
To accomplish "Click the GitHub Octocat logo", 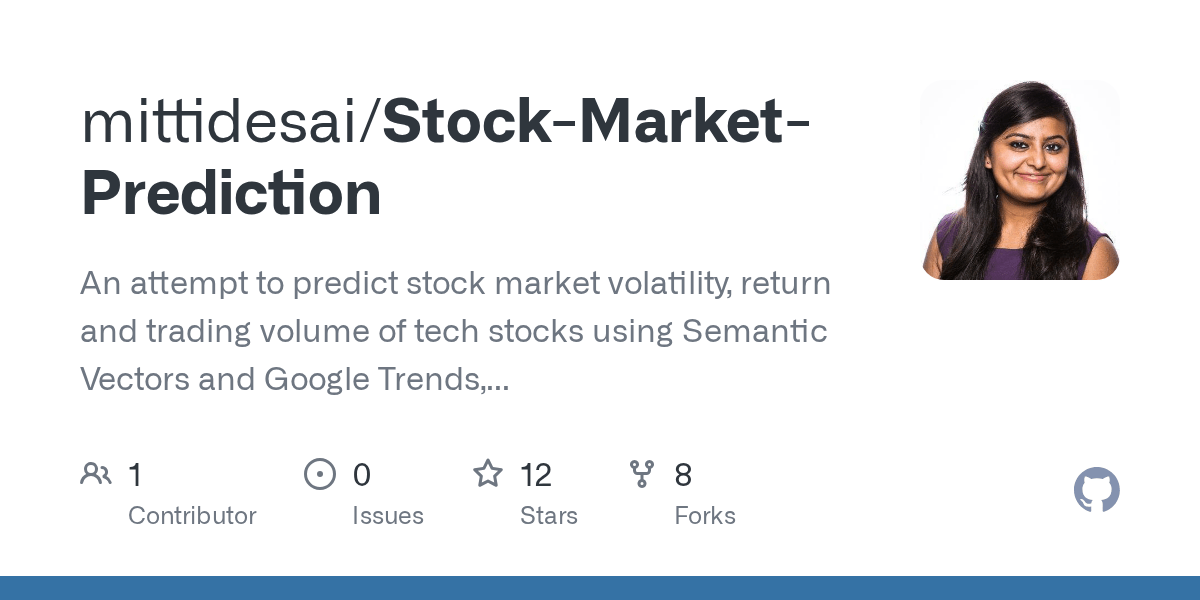I will (x=1096, y=490).
